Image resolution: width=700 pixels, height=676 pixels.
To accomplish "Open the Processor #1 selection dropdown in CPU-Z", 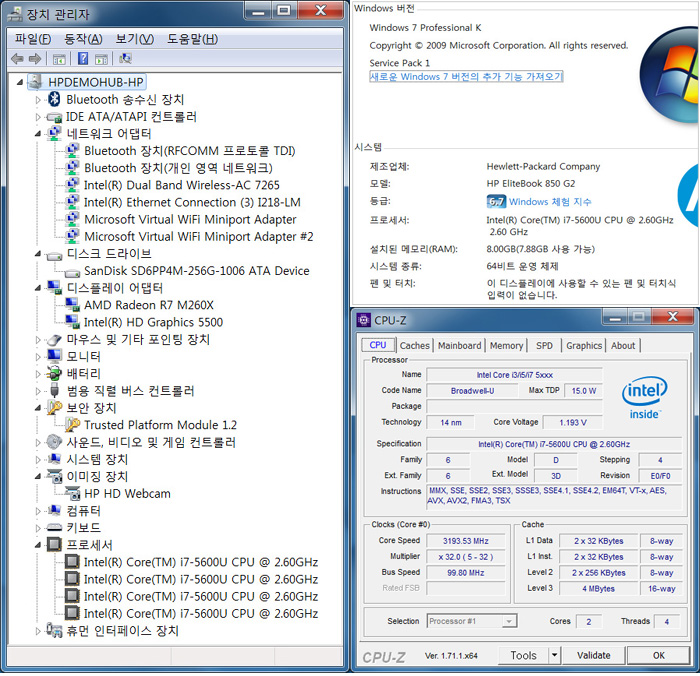I will pyautogui.click(x=508, y=621).
